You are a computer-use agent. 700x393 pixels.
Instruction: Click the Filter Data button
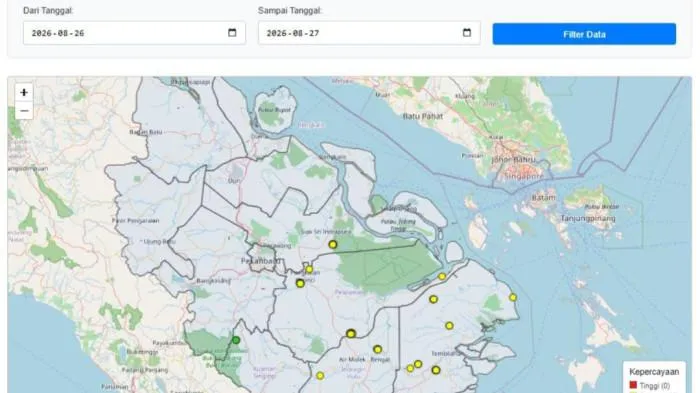click(584, 34)
